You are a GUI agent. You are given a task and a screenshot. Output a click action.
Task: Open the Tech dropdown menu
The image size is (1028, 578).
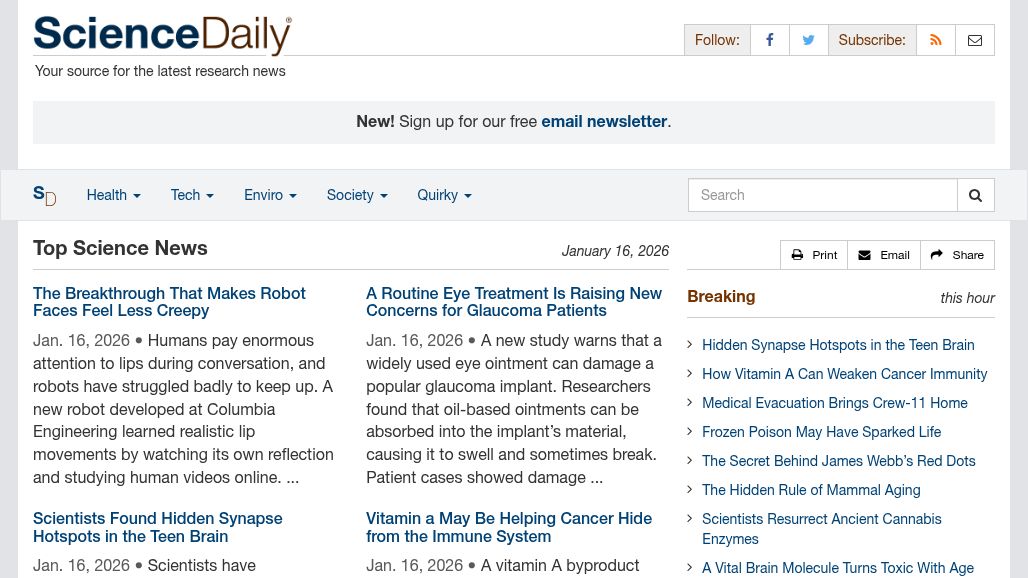pyautogui.click(x=192, y=195)
